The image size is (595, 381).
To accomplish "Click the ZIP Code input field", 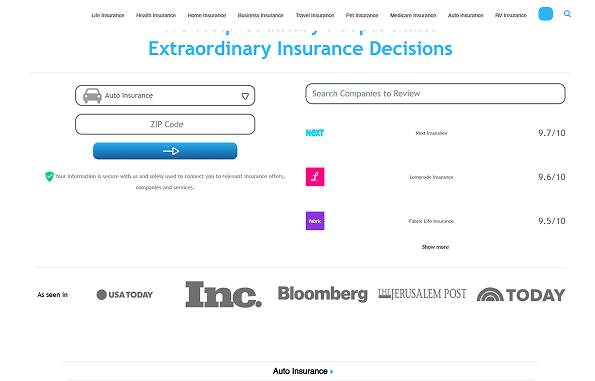I will tap(165, 124).
